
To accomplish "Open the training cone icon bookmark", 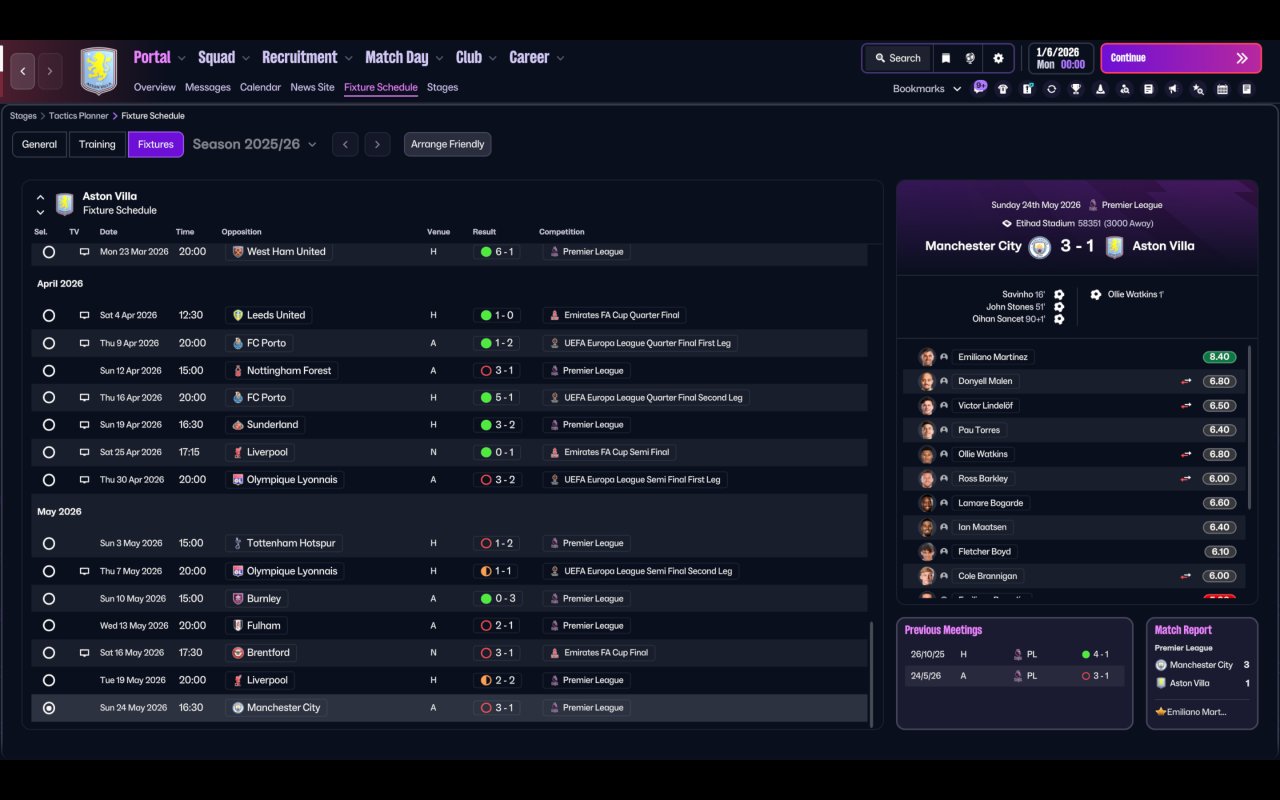I will pyautogui.click(x=1100, y=89).
